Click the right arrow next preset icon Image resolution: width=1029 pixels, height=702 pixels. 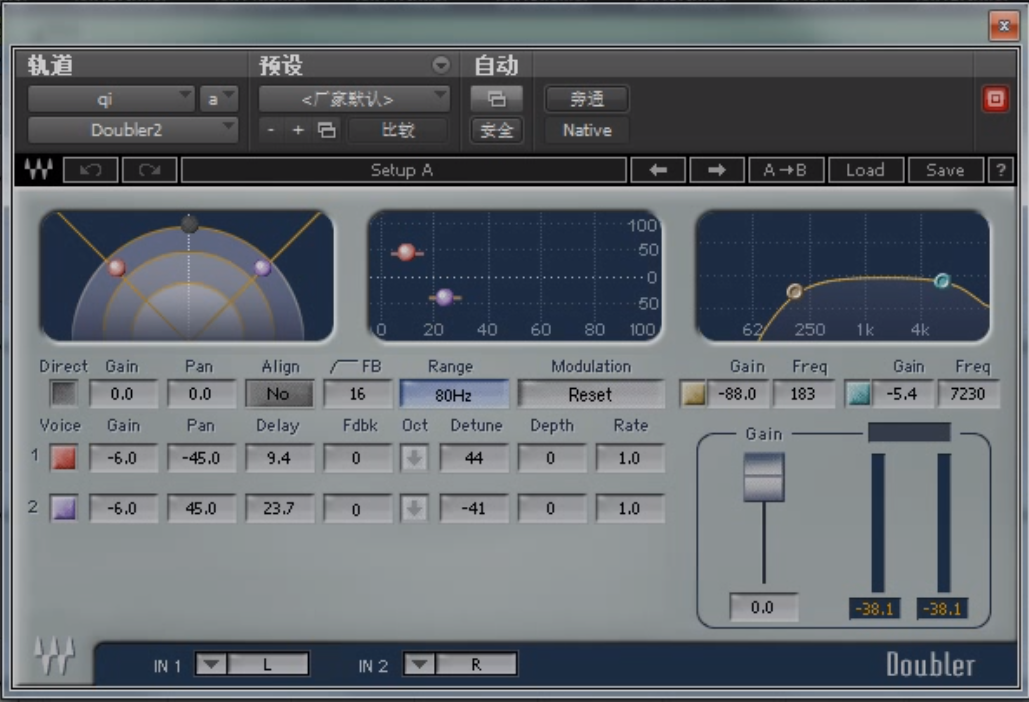pyautogui.click(x=717, y=170)
